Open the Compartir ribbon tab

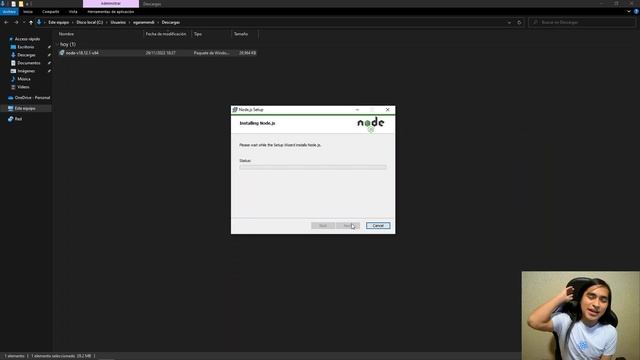(x=51, y=12)
